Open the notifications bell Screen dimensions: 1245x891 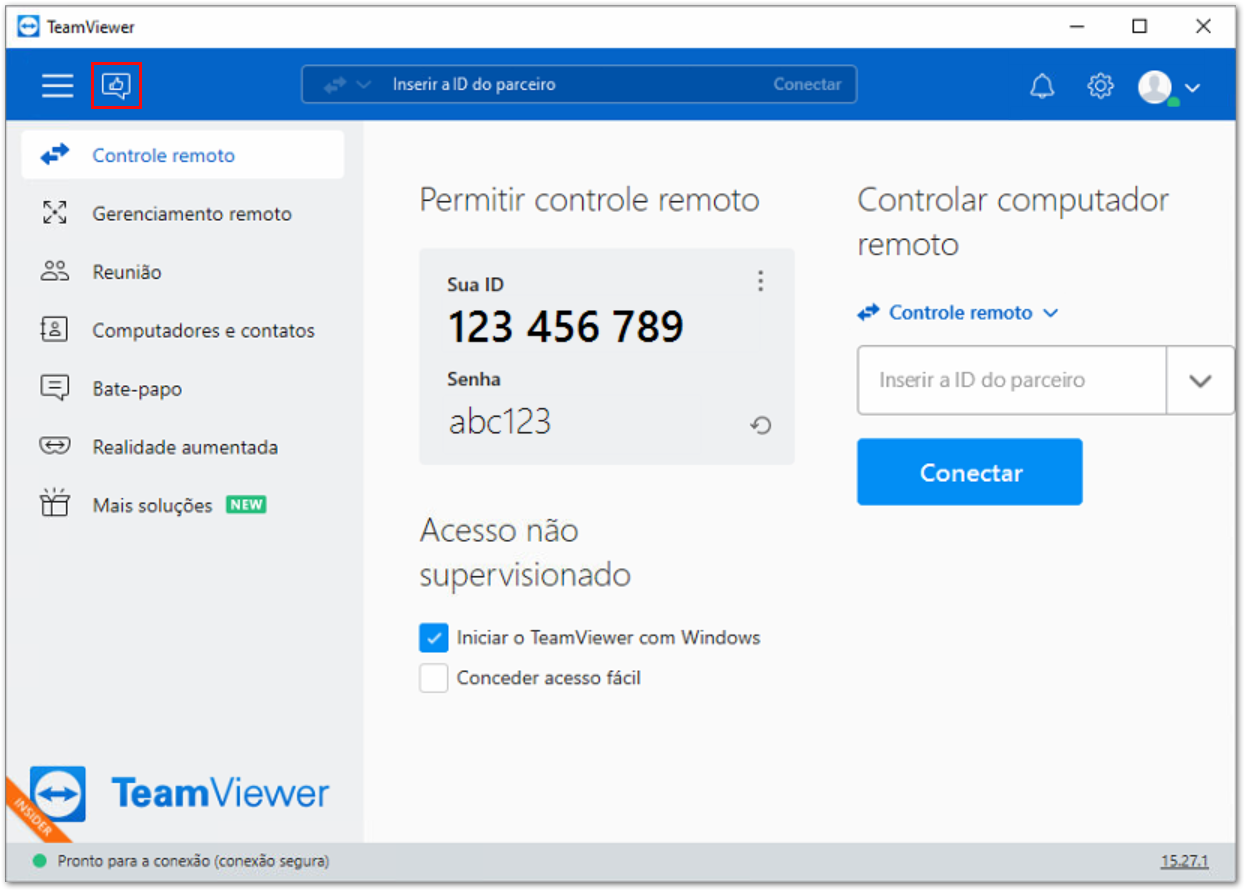pyautogui.click(x=1042, y=86)
